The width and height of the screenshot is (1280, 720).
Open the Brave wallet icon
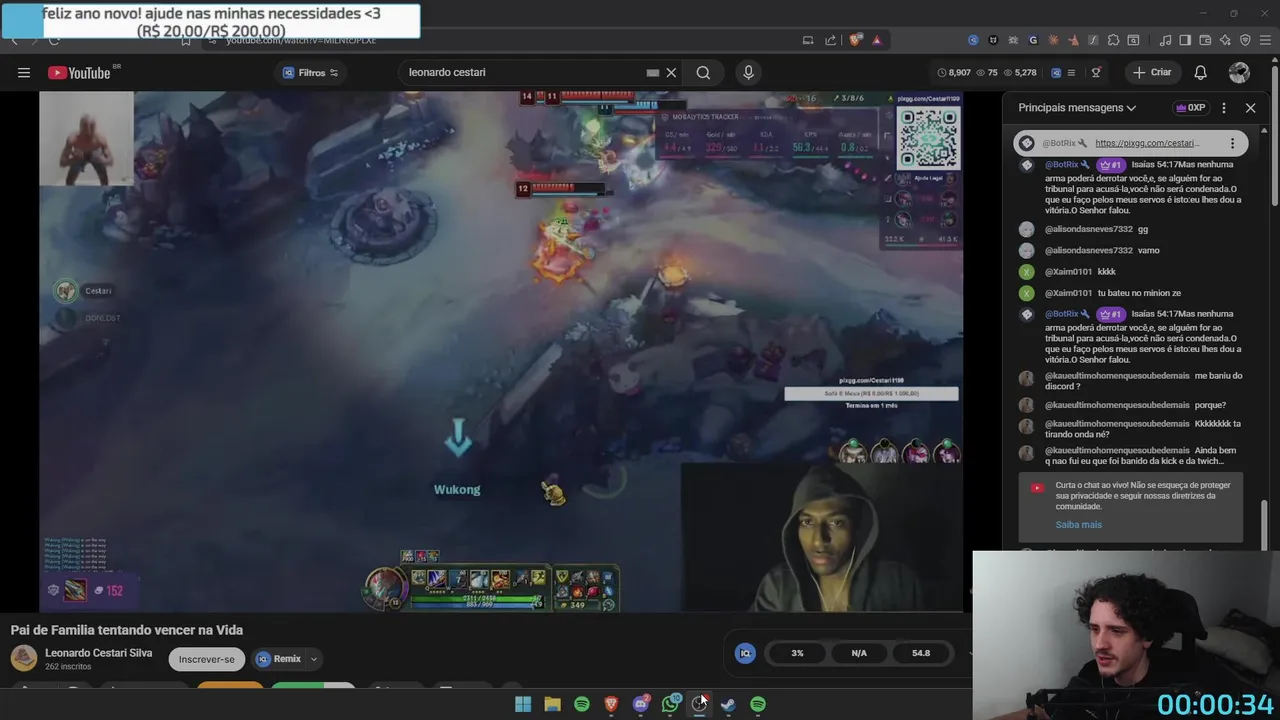click(x=1205, y=40)
